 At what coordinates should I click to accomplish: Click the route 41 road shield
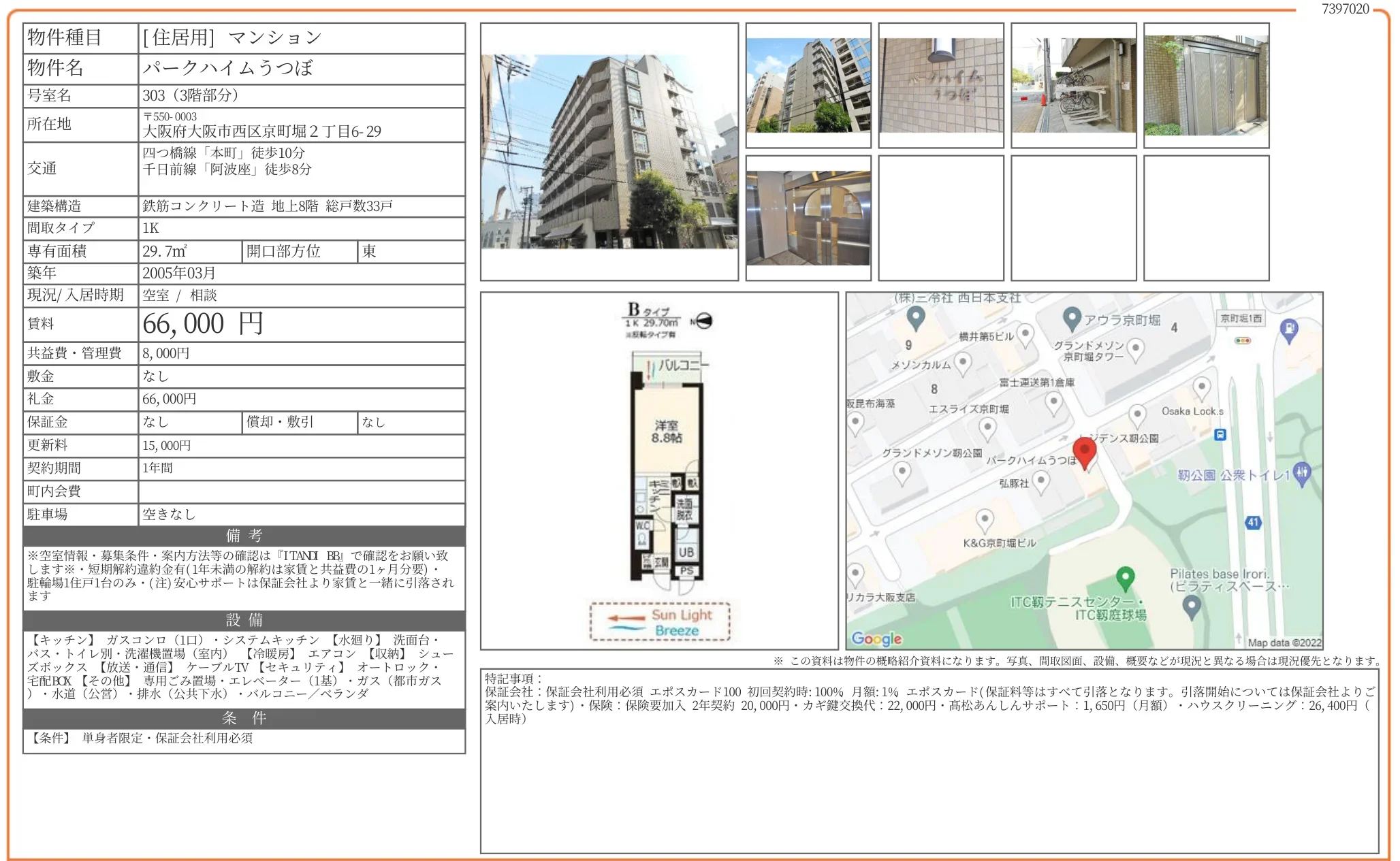[1253, 523]
